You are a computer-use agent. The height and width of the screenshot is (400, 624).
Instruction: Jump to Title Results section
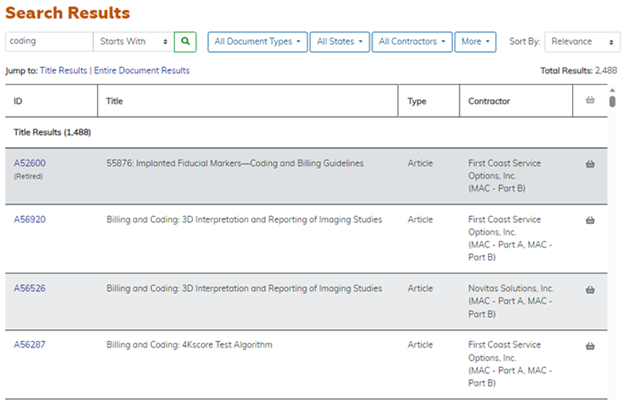pyautogui.click(x=64, y=71)
